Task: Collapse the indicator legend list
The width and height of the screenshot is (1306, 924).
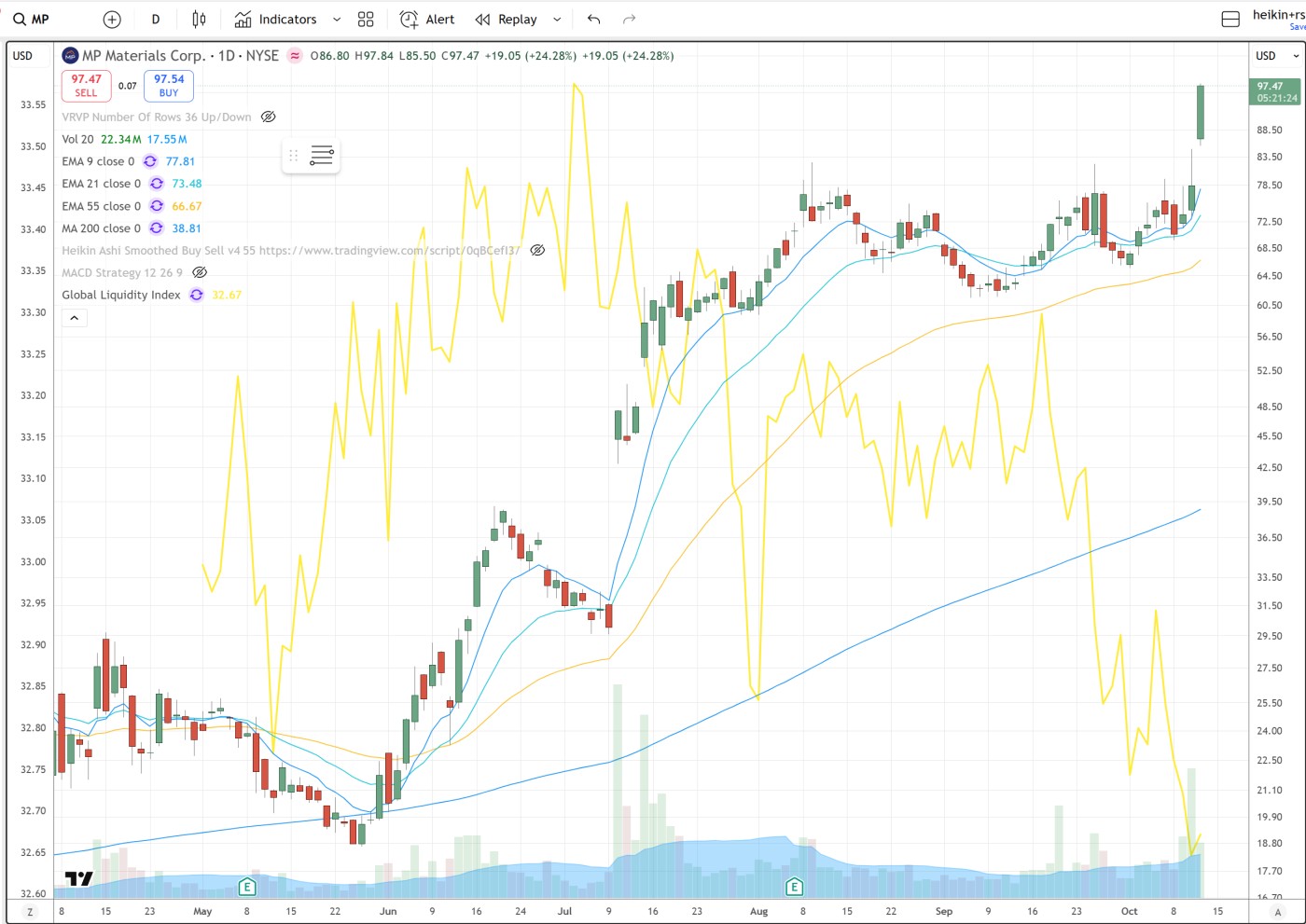Action: (x=74, y=318)
